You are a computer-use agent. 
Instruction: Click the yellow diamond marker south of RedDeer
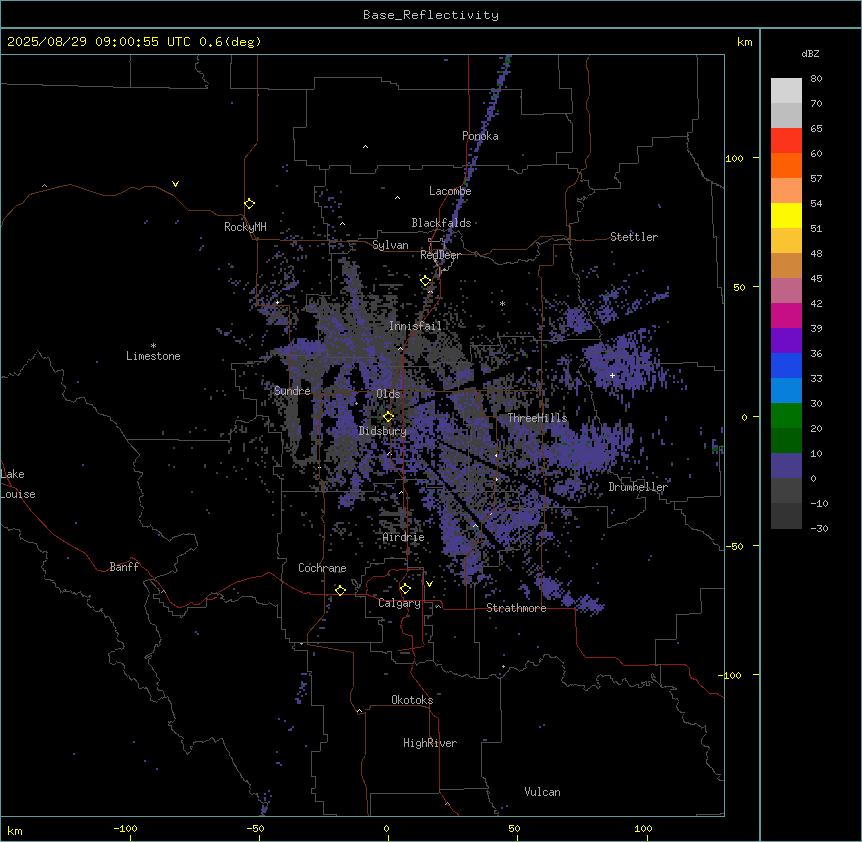coord(426,281)
